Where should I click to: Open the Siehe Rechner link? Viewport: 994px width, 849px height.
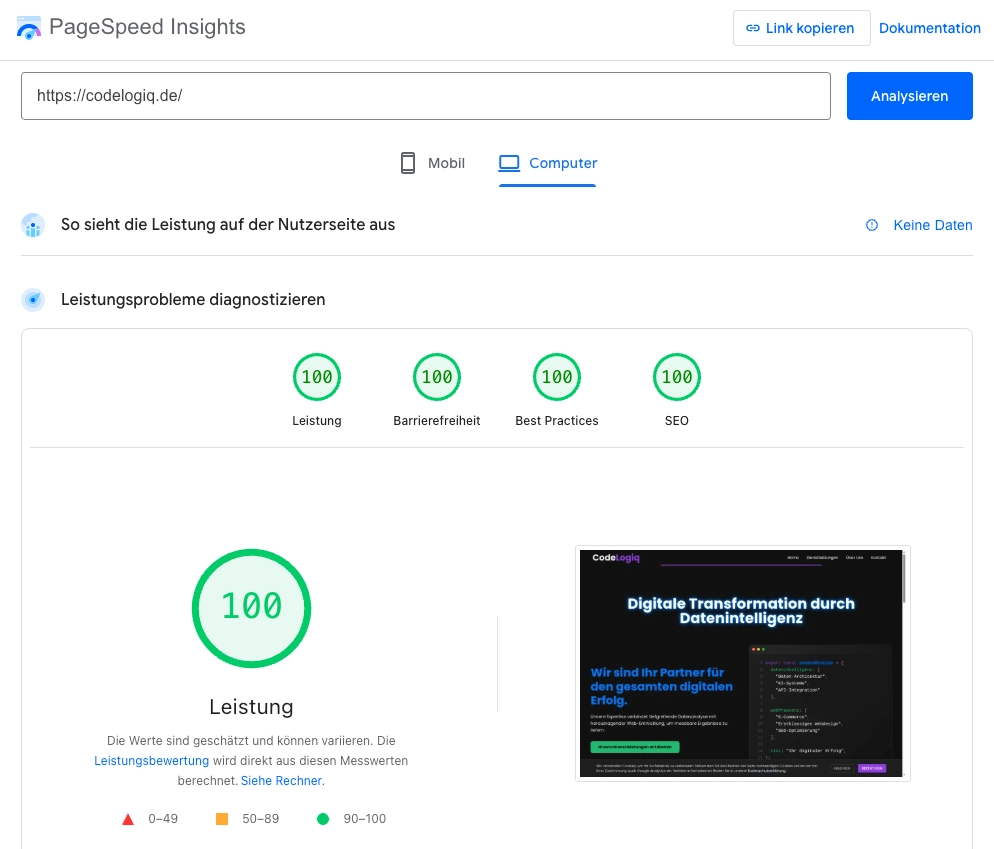pyautogui.click(x=282, y=780)
